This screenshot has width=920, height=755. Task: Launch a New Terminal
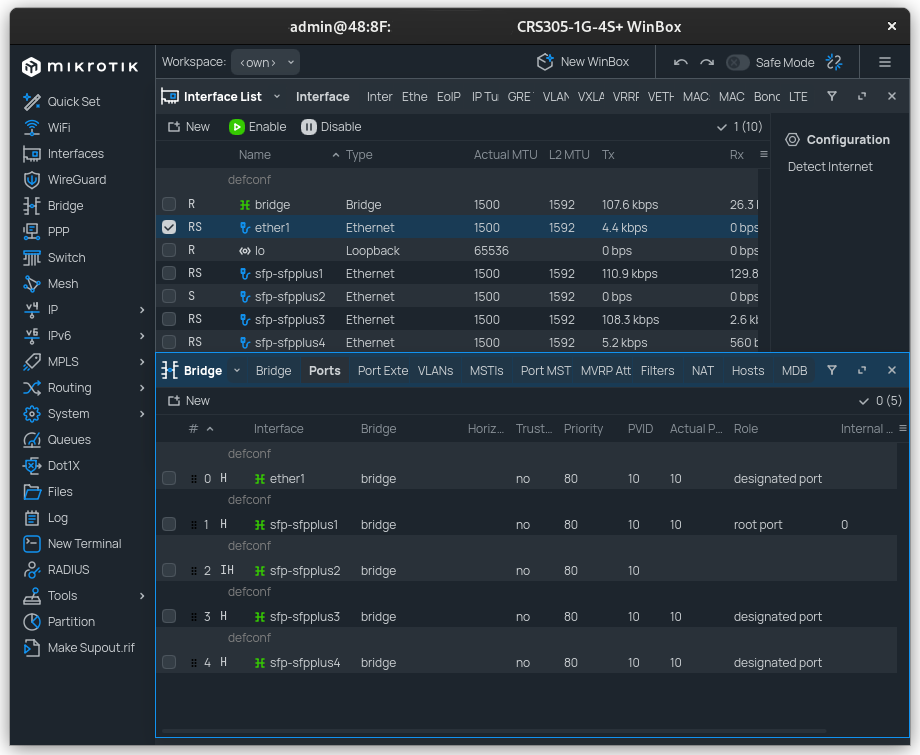72,543
